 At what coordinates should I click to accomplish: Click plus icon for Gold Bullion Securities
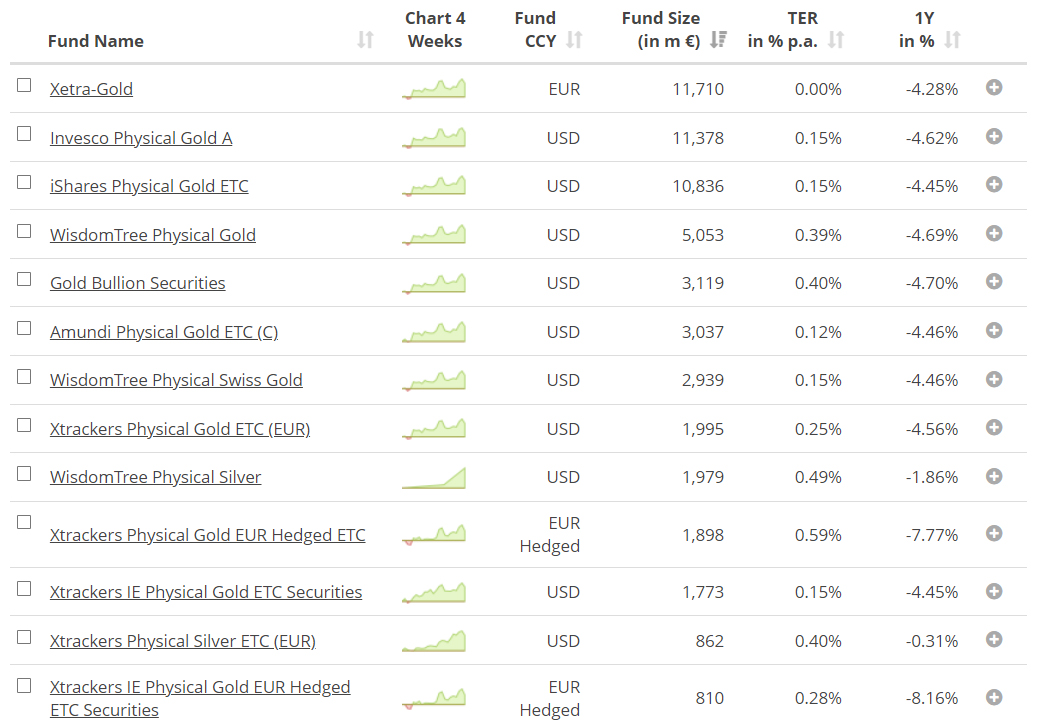click(x=994, y=282)
